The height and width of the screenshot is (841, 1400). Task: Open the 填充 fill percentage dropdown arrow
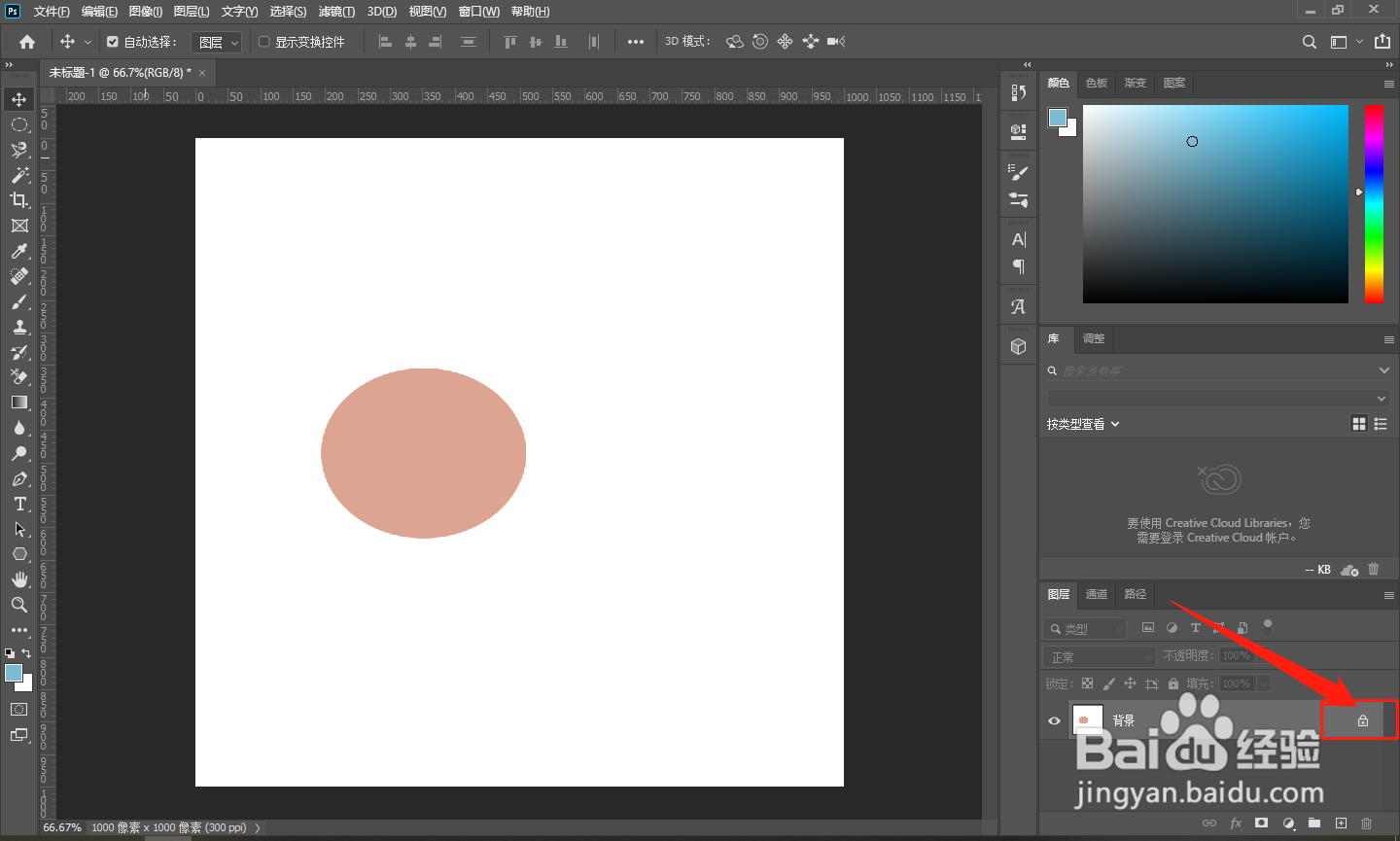coord(1264,683)
